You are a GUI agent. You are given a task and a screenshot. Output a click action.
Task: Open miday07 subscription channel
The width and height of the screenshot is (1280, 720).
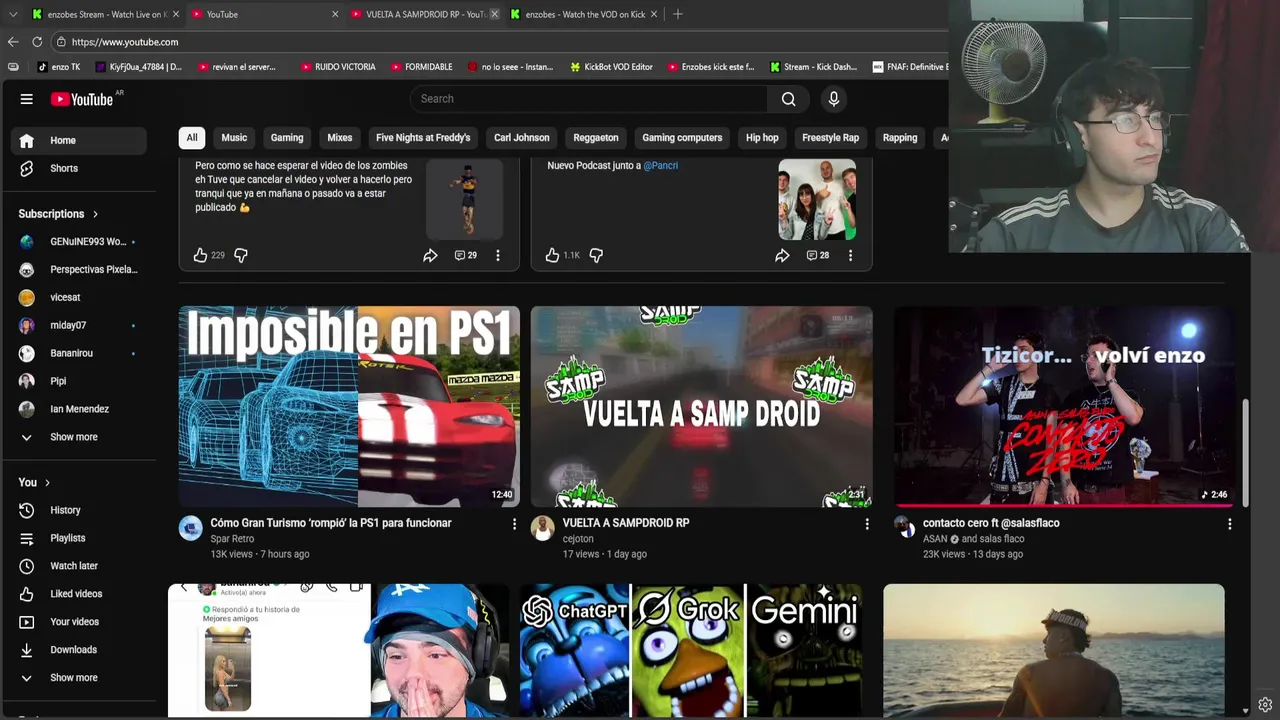(78, 325)
